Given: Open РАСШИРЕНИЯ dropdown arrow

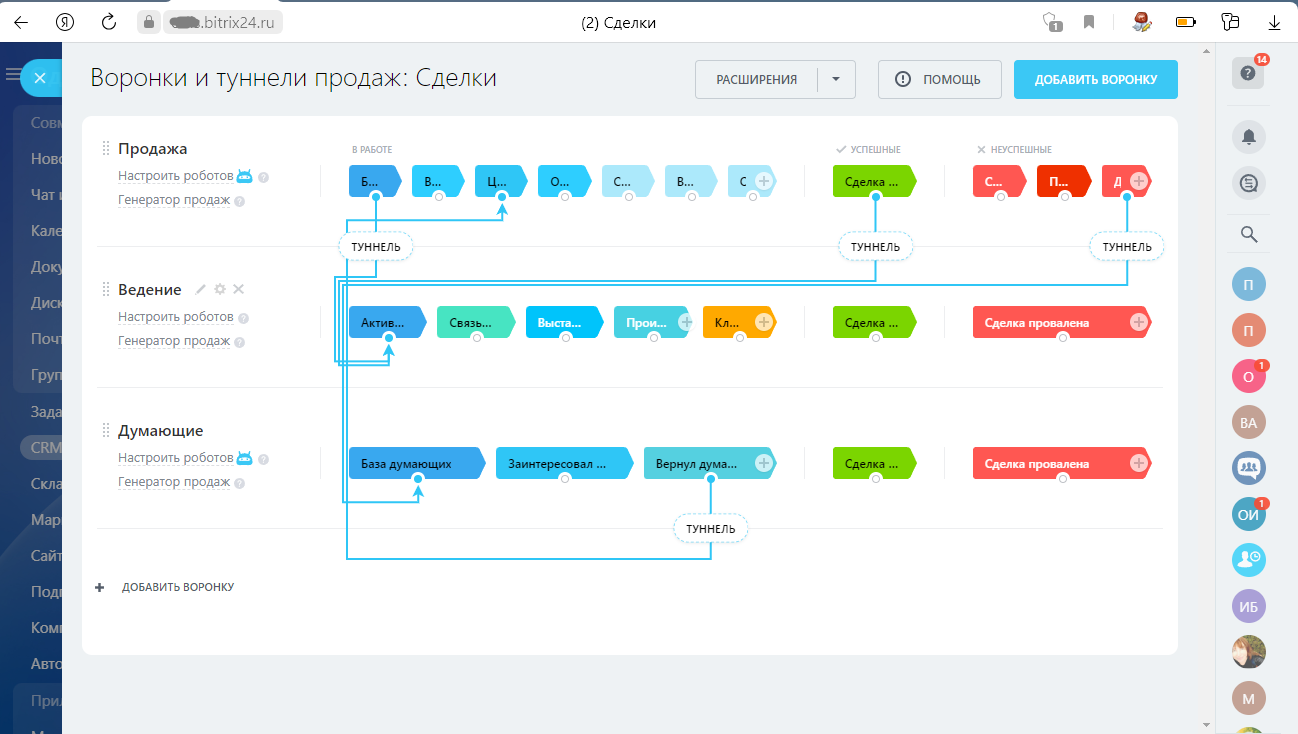Looking at the screenshot, I should [x=836, y=80].
